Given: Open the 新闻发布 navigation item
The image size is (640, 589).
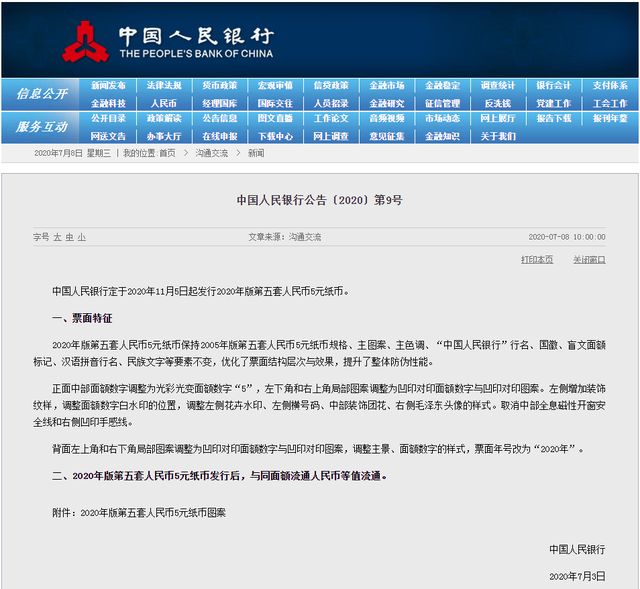Looking at the screenshot, I should pyautogui.click(x=108, y=86).
